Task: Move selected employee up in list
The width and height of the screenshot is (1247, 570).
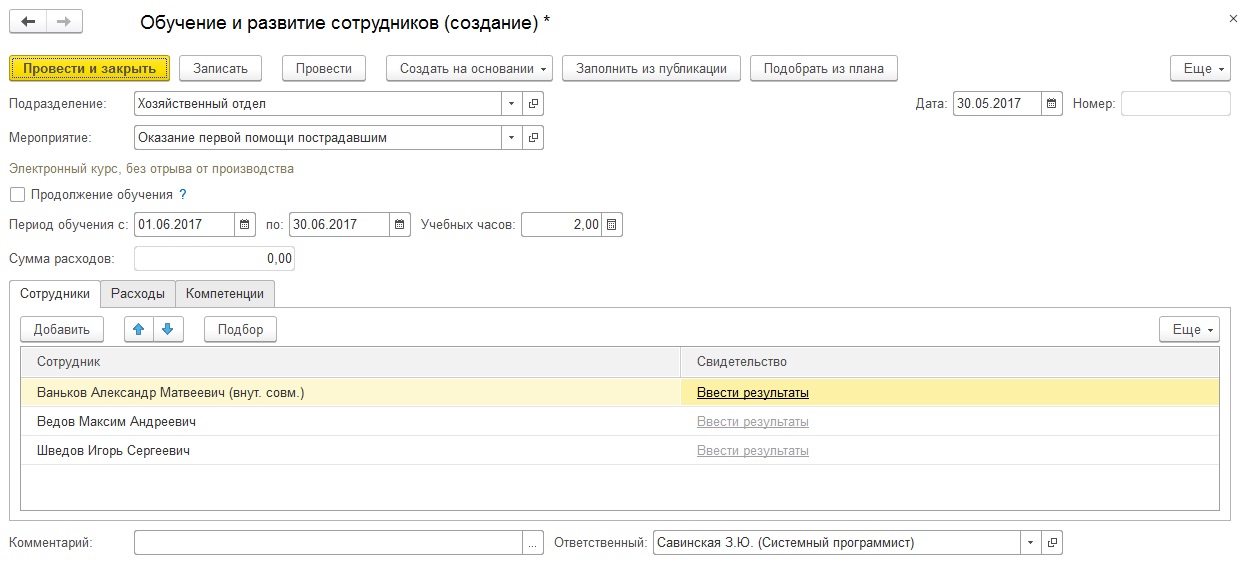Action: point(139,329)
